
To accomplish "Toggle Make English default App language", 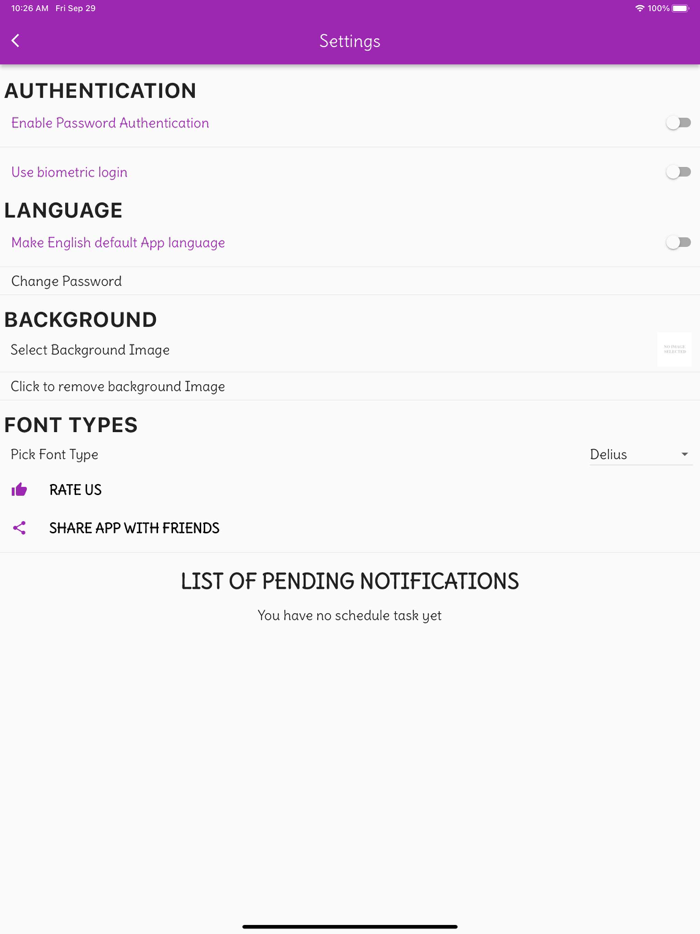I will 678,242.
